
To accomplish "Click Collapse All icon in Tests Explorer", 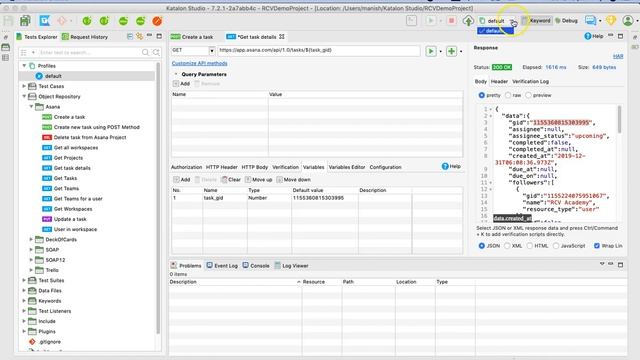I will point(130,37).
